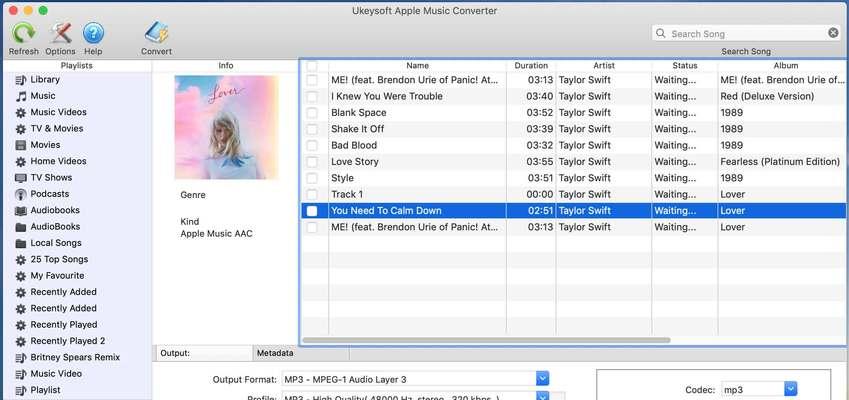Select the TV Shows playlist

(51, 178)
